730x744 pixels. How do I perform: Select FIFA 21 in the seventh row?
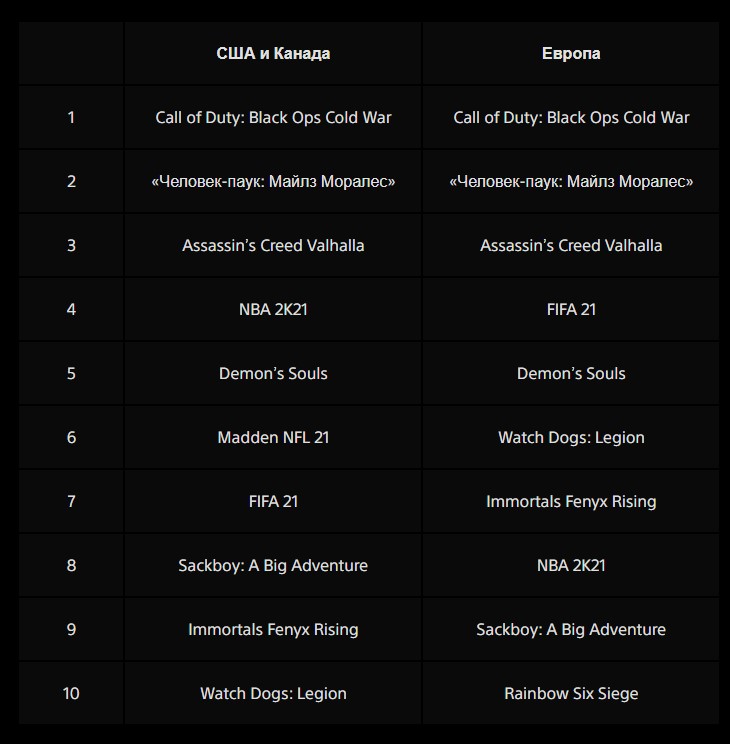[x=273, y=501]
